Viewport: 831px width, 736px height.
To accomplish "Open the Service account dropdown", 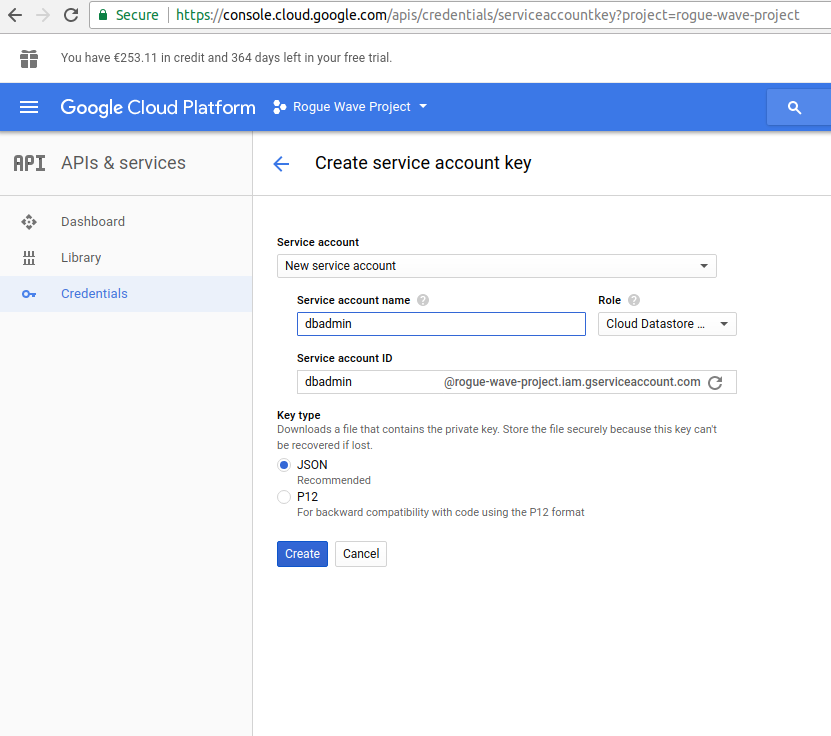I will (x=496, y=266).
